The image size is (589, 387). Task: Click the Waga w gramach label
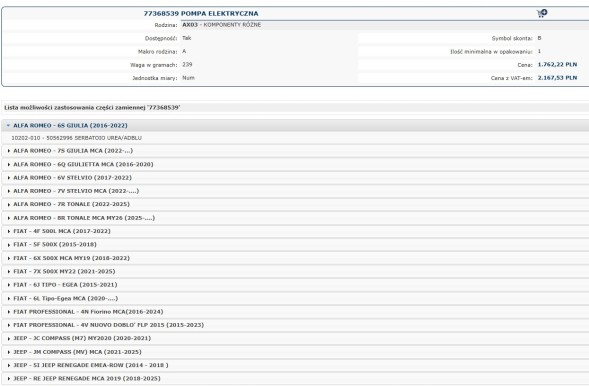click(153, 65)
